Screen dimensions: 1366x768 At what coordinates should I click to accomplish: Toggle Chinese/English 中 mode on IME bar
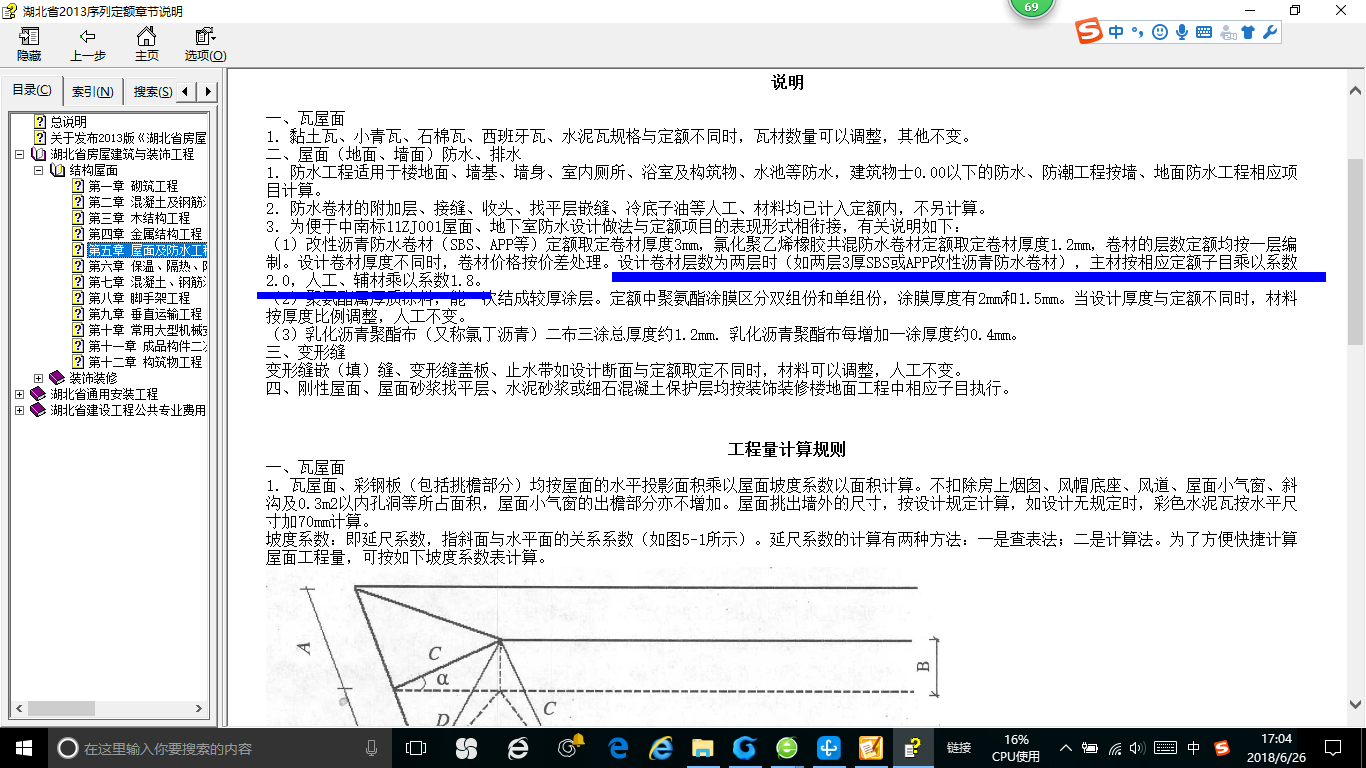(1116, 32)
